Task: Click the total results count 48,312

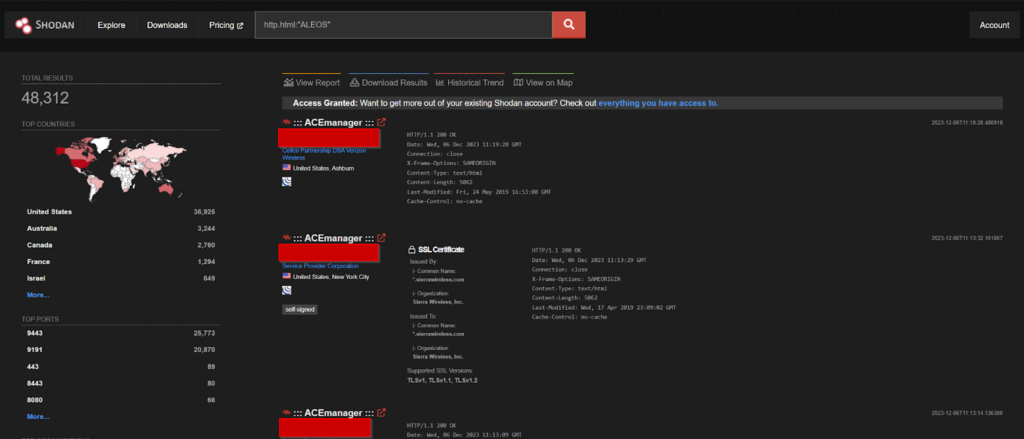Action: [x=45, y=98]
